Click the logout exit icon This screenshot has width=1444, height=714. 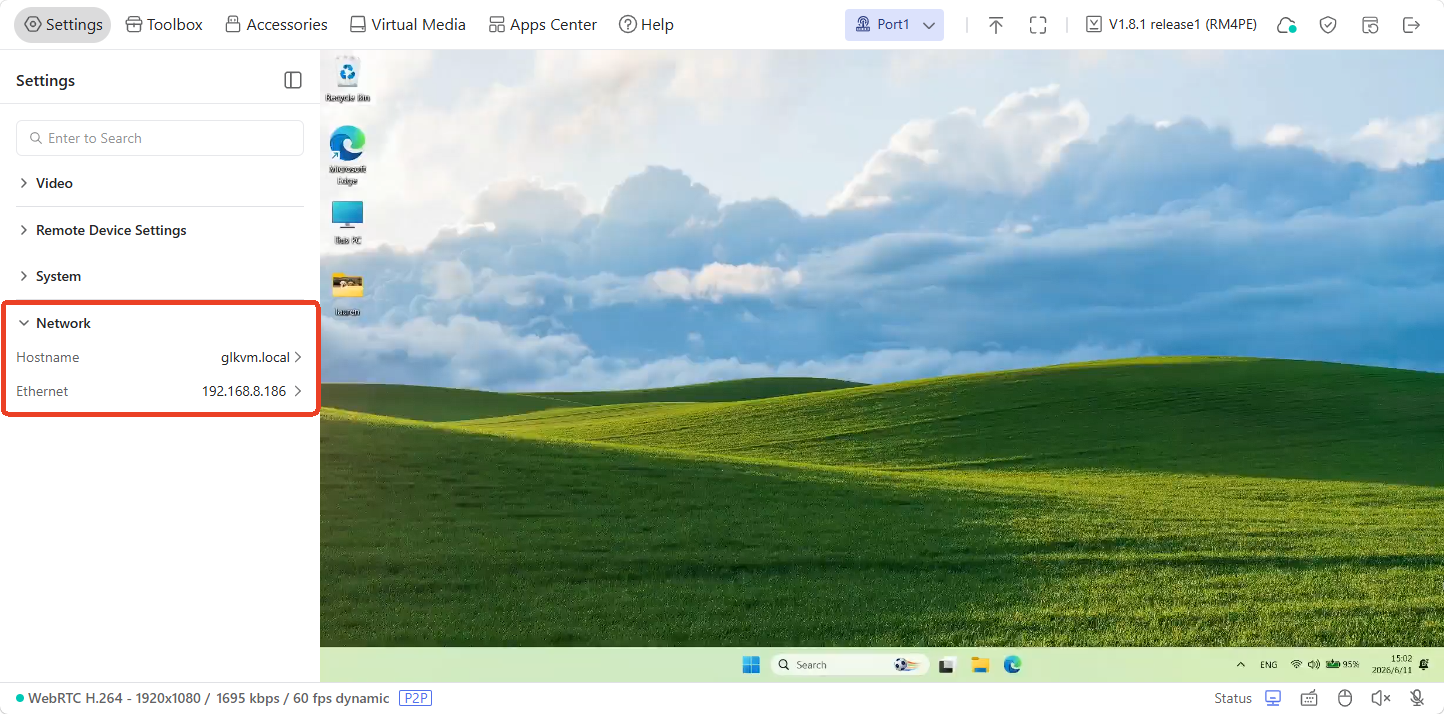(x=1411, y=25)
